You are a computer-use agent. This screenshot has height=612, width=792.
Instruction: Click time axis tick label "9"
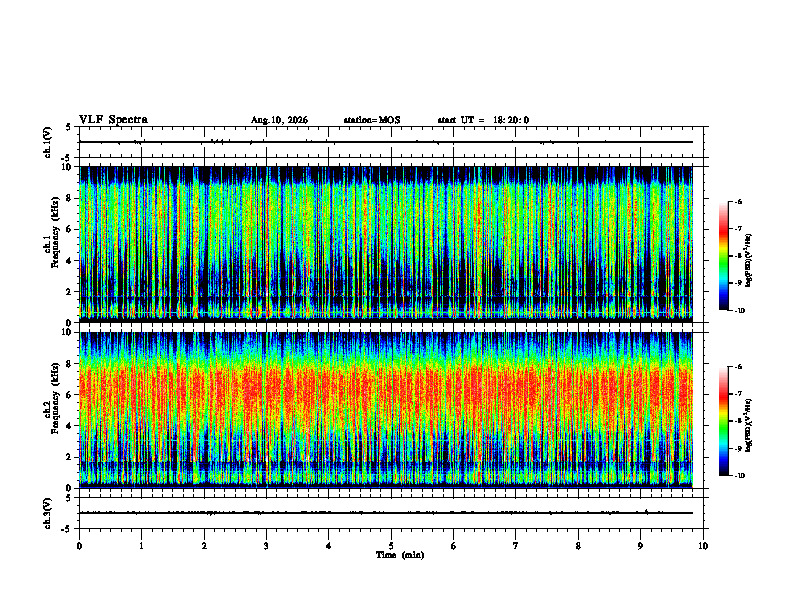[x=640, y=546]
